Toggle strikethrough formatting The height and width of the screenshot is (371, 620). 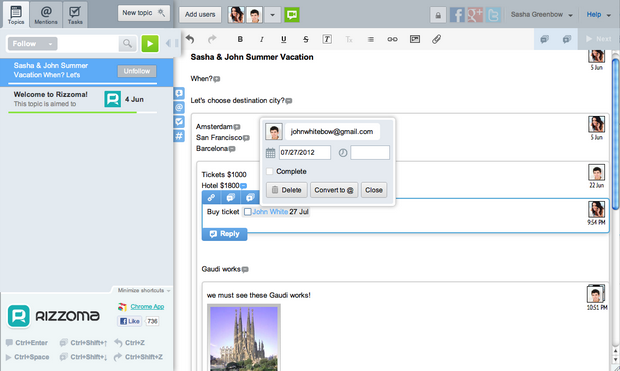point(305,39)
